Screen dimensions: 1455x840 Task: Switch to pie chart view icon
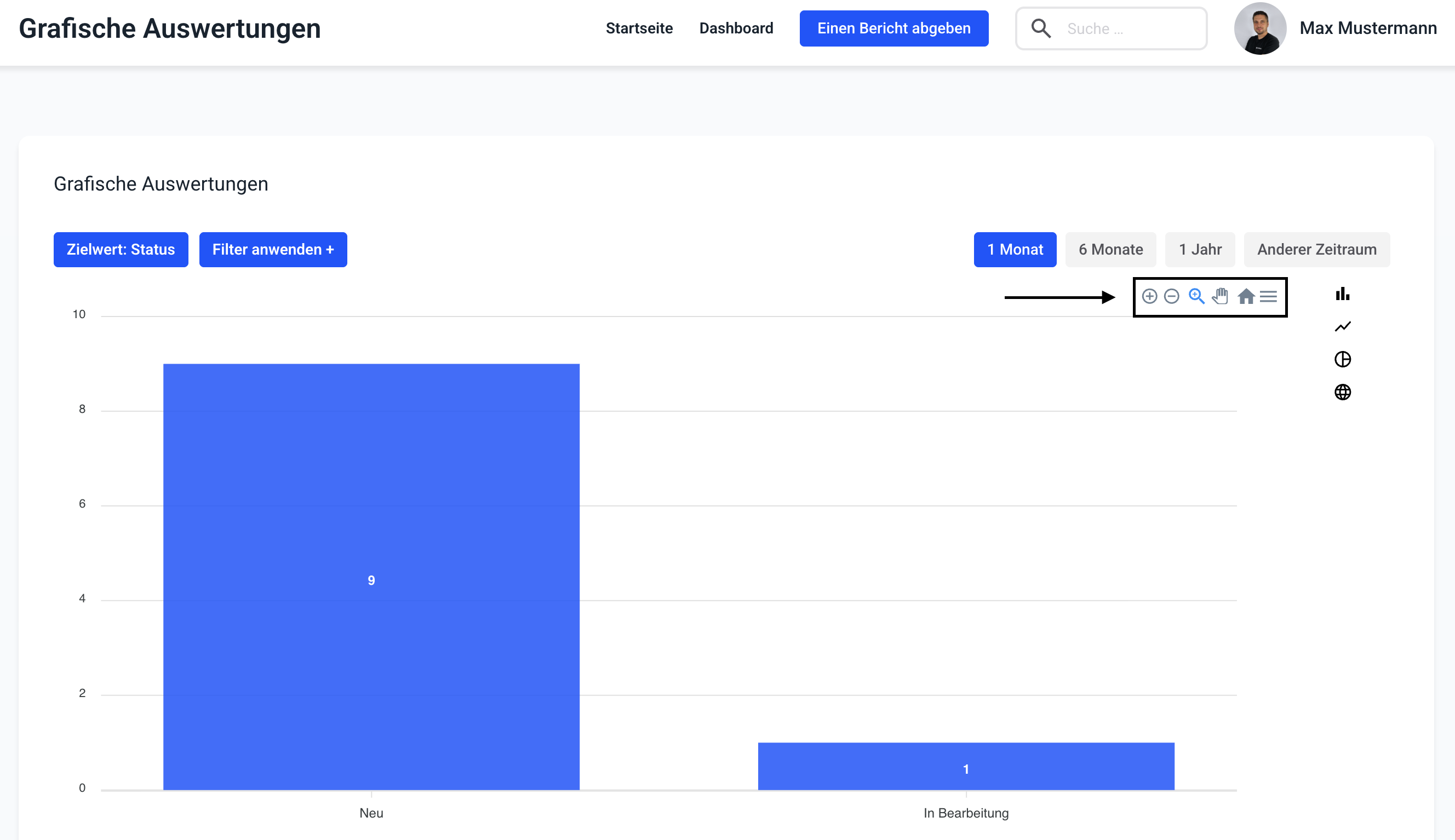(x=1343, y=359)
